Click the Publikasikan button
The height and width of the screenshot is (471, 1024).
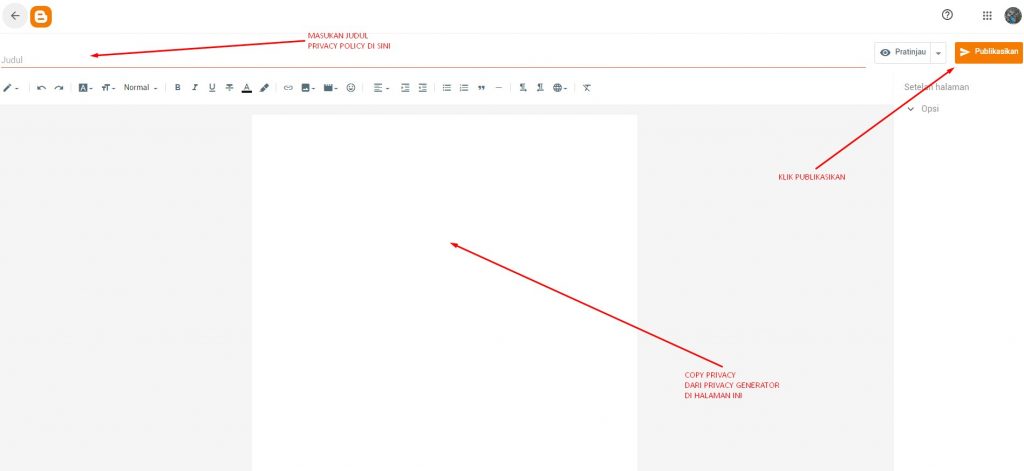988,52
